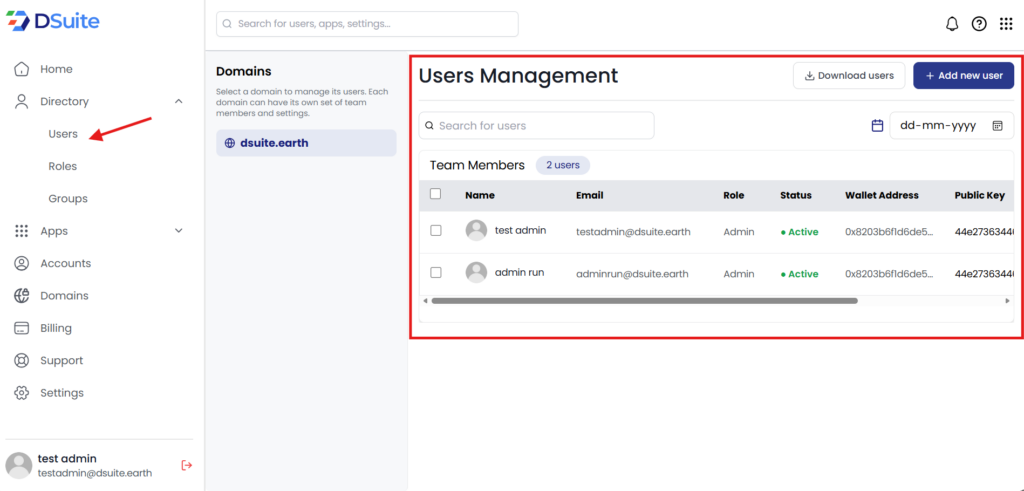Click the Add new user button
This screenshot has width=1024, height=491.
click(963, 76)
